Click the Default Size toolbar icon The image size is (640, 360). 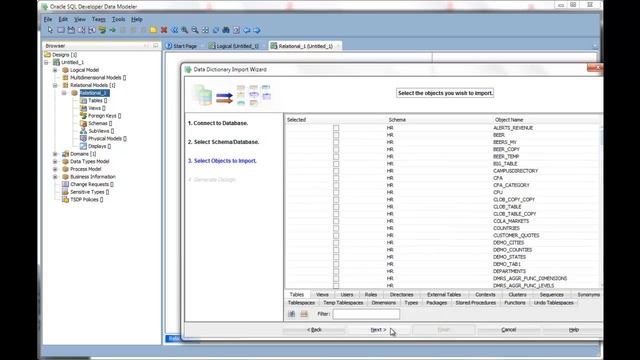[216, 30]
